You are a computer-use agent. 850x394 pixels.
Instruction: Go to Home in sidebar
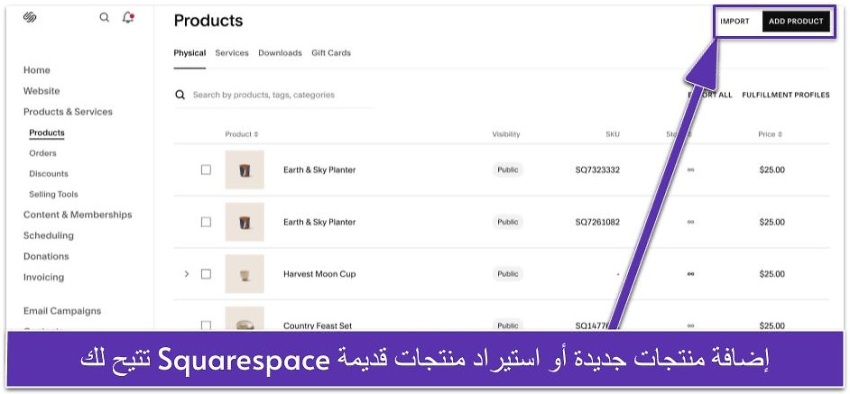point(36,70)
